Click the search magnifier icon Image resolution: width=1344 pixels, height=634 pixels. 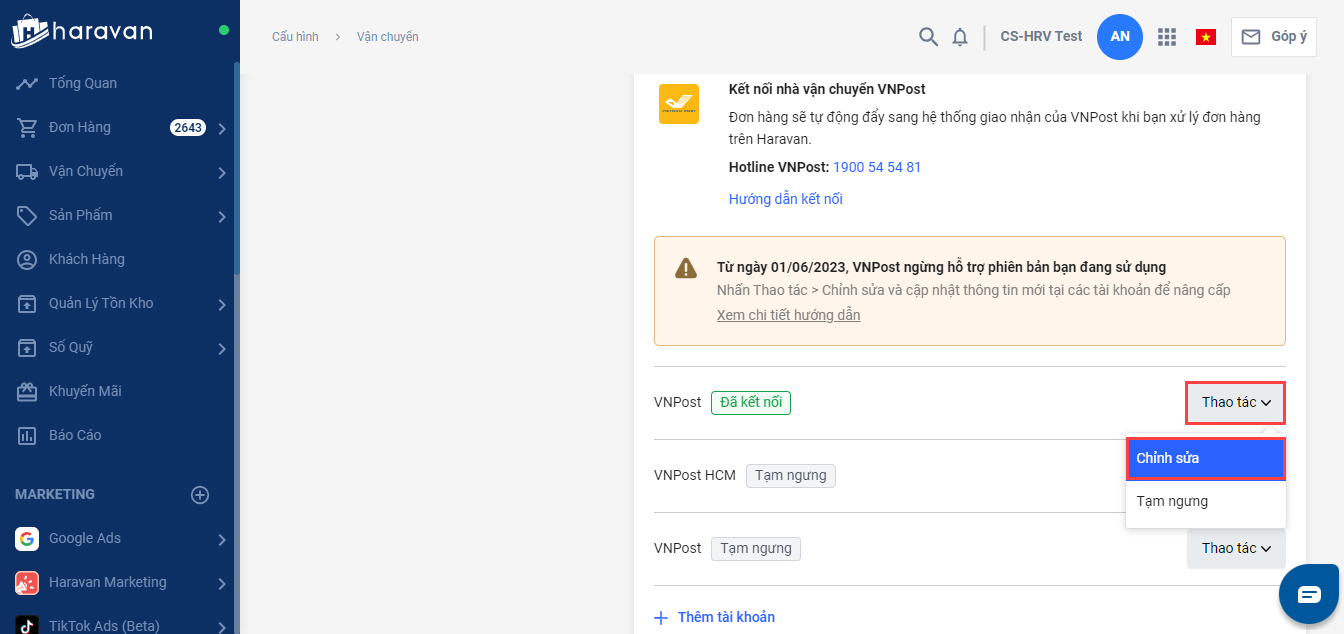coord(928,37)
